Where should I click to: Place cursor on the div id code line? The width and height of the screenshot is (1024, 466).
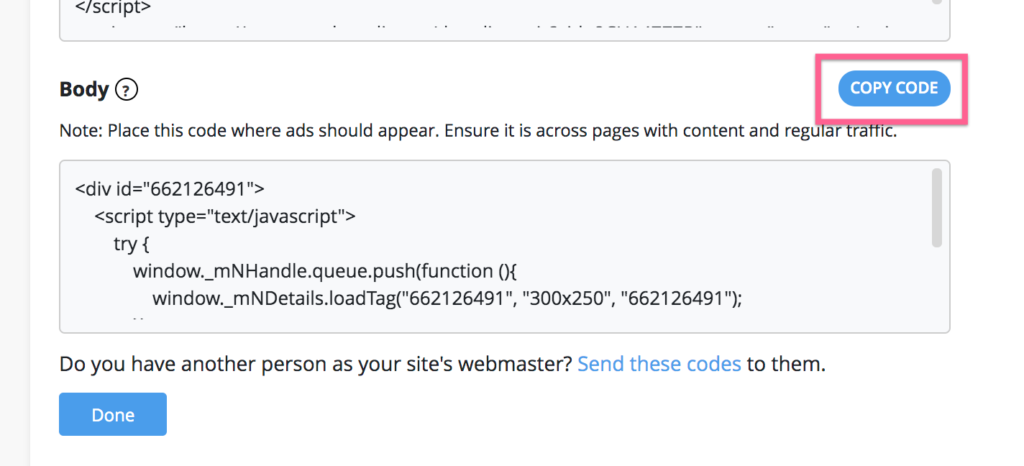[170, 189]
